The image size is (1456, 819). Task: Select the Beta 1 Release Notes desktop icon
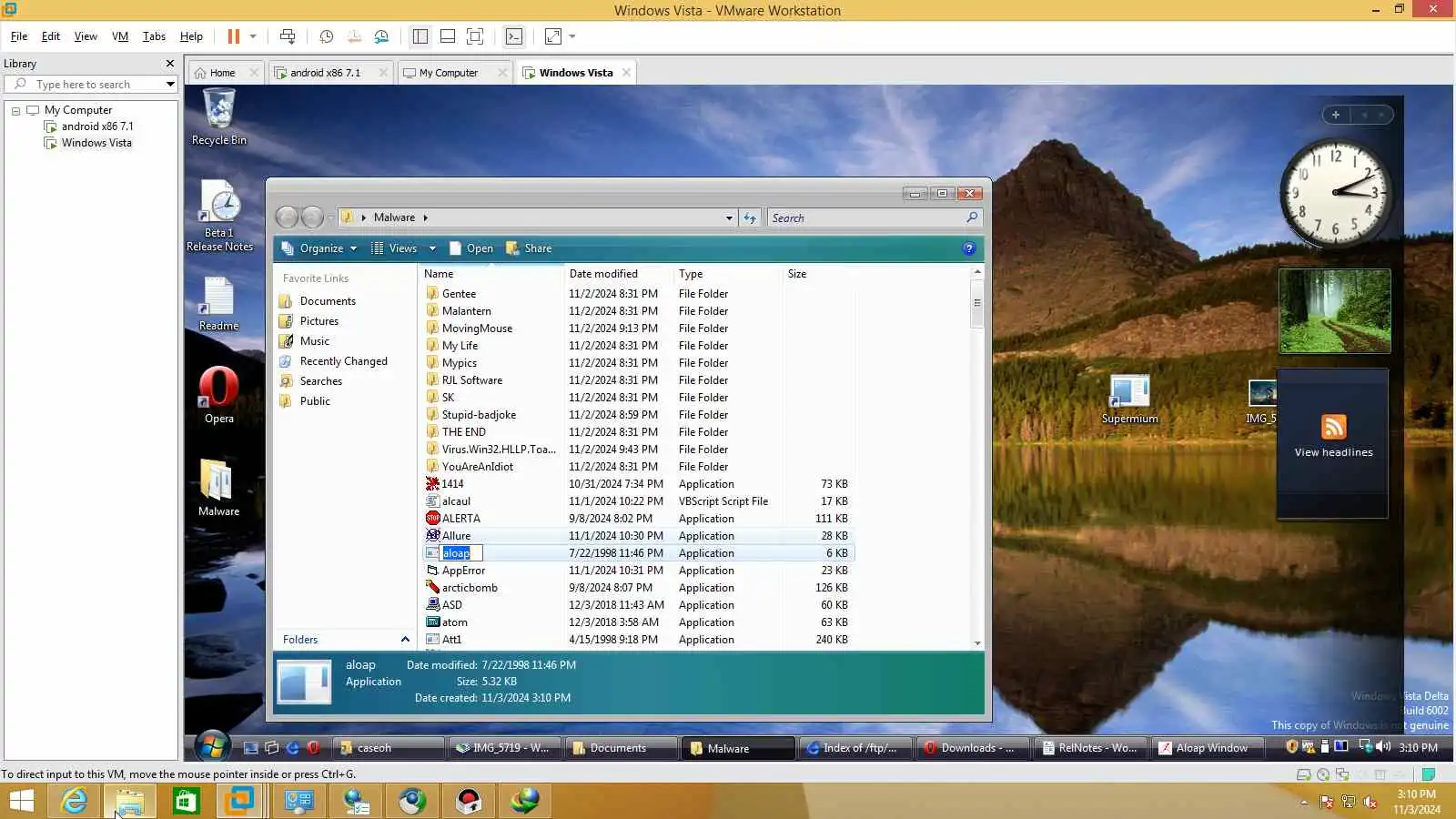(219, 216)
